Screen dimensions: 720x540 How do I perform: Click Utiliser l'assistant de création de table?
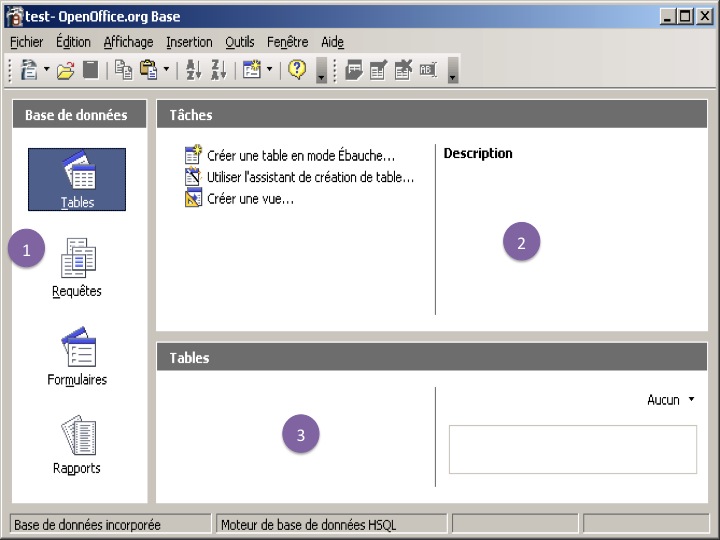310,177
